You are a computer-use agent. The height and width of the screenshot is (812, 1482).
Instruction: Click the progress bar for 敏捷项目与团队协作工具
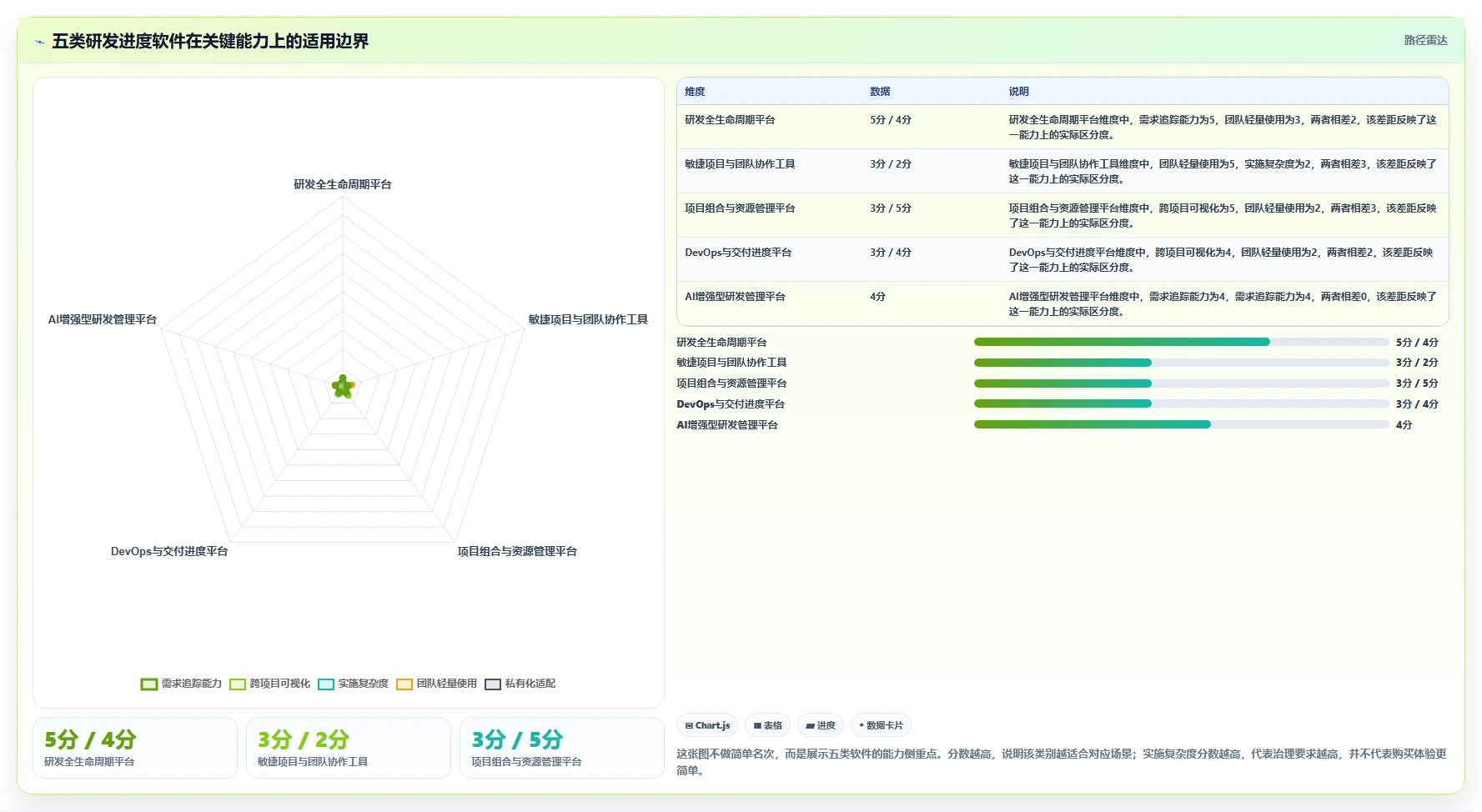pyautogui.click(x=1181, y=363)
